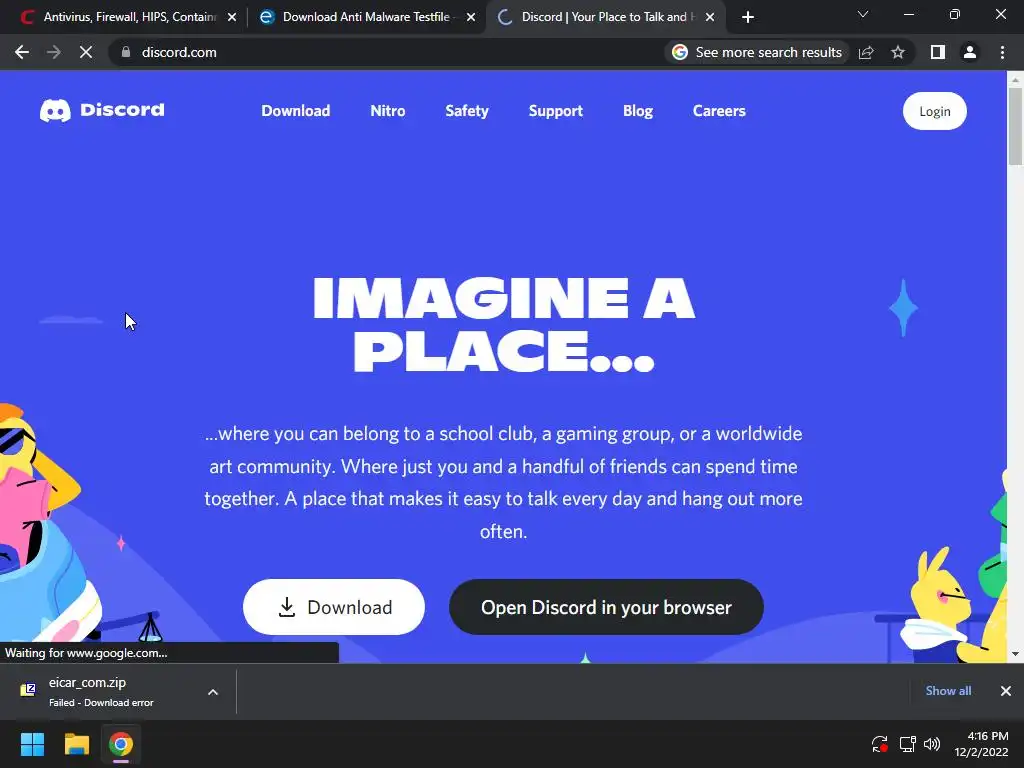Open the Safety navigation link
The width and height of the screenshot is (1024, 768).
pos(467,111)
